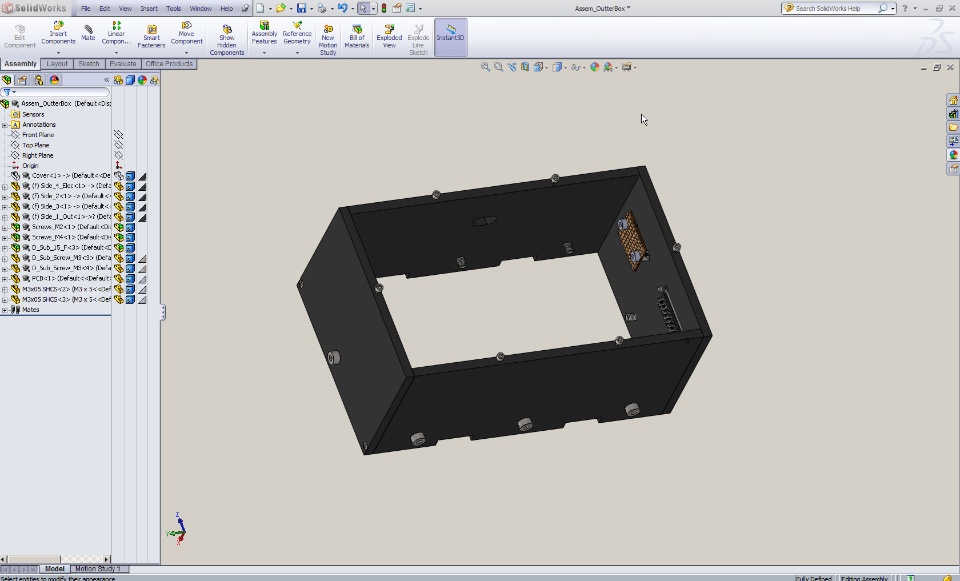This screenshot has height=581, width=960.
Task: Click appearance swatch for Cover<1> row
Action: click(x=142, y=176)
